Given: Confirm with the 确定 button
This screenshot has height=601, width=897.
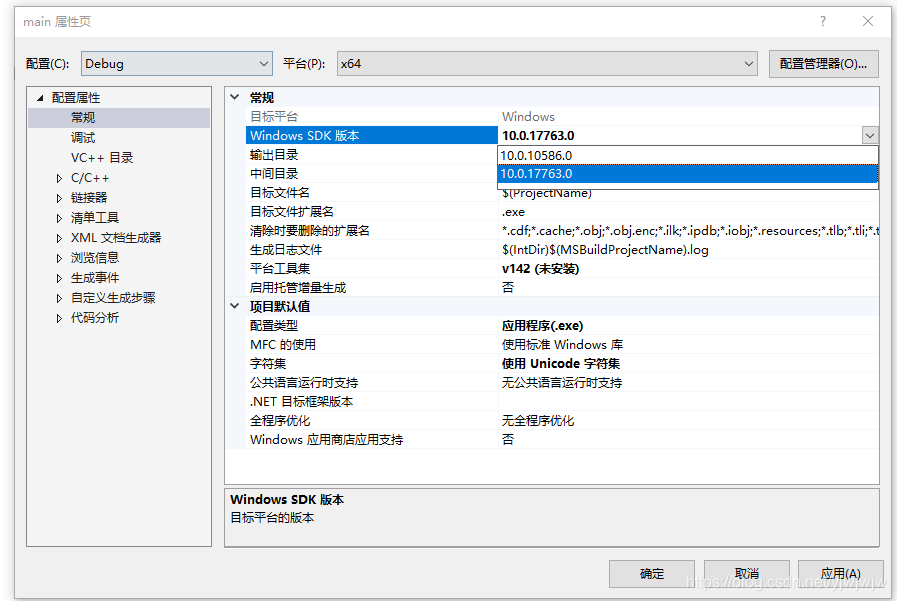Looking at the screenshot, I should click(x=652, y=574).
